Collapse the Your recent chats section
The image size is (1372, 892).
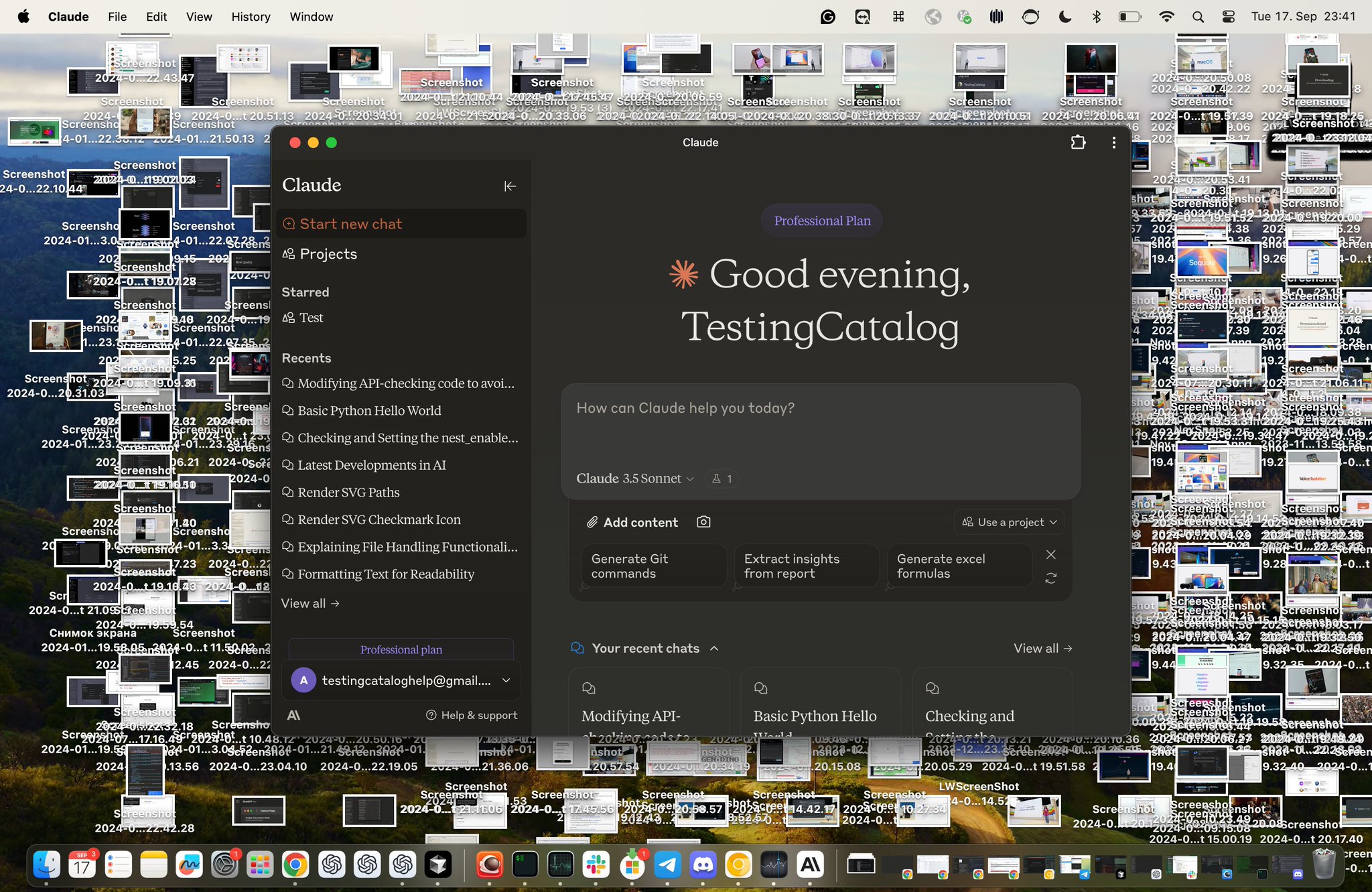point(714,648)
